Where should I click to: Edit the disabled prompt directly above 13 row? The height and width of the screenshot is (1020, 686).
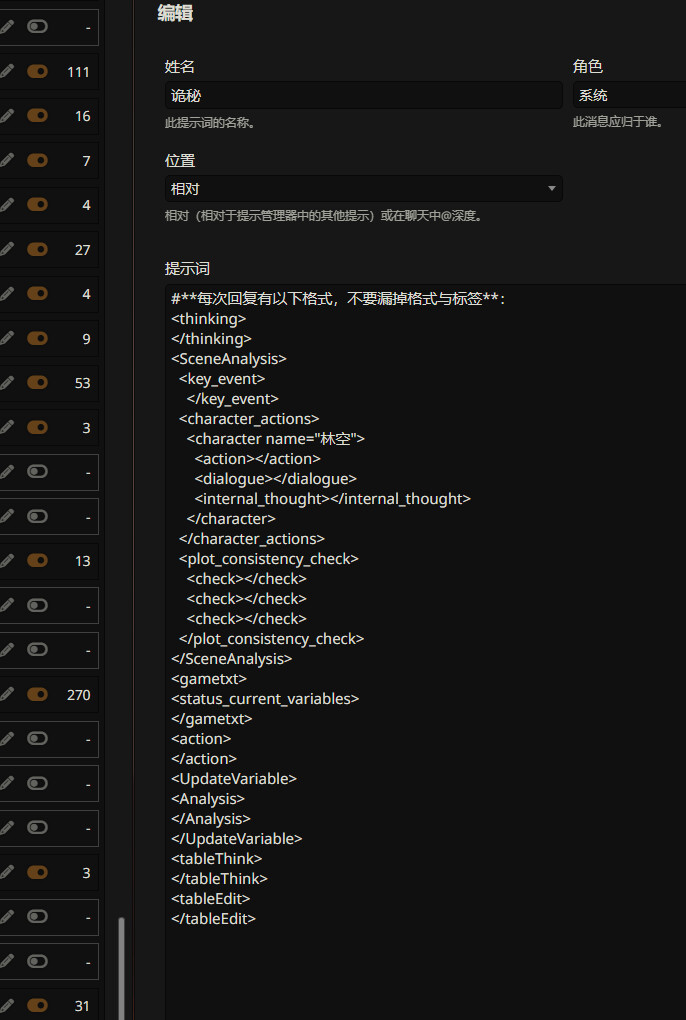(x=7, y=517)
